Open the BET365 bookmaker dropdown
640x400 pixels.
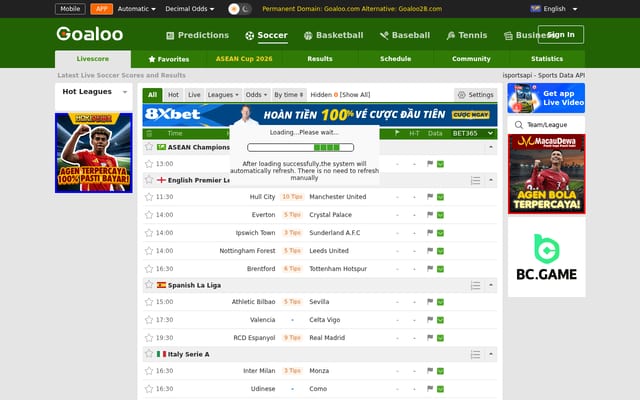(x=473, y=133)
